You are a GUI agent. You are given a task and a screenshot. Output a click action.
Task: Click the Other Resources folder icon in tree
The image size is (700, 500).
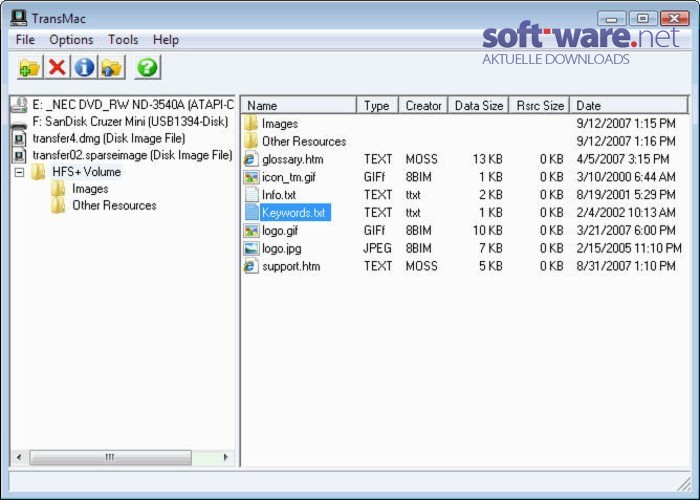point(58,205)
